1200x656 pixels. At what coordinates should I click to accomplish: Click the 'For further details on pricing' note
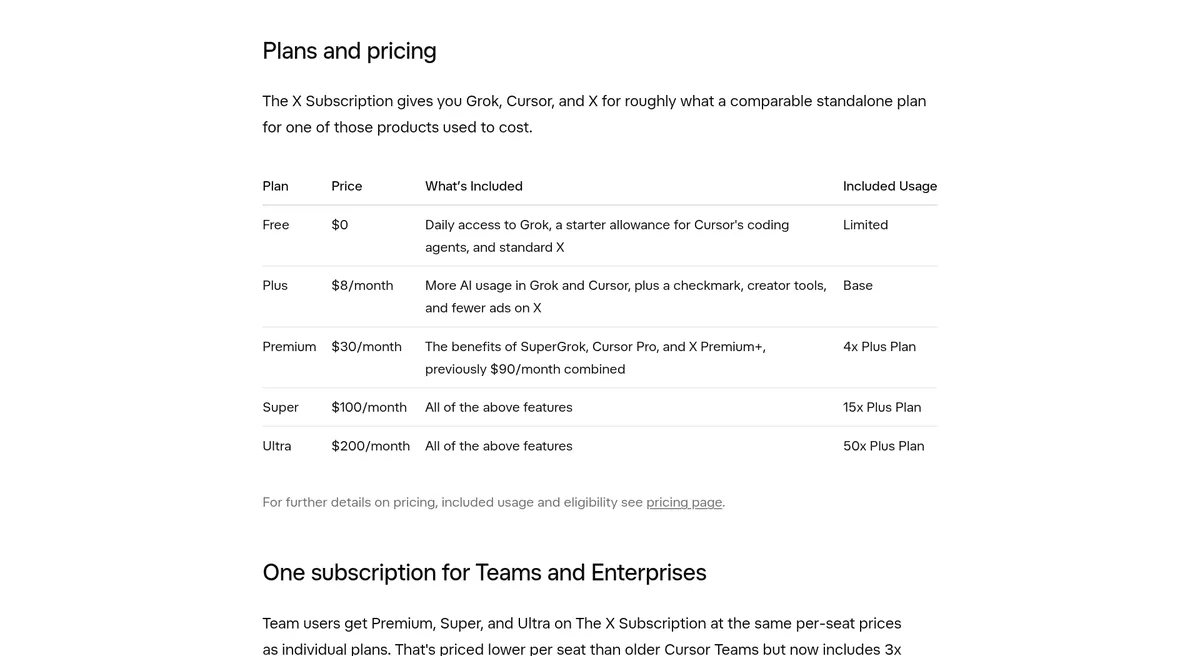click(x=493, y=502)
